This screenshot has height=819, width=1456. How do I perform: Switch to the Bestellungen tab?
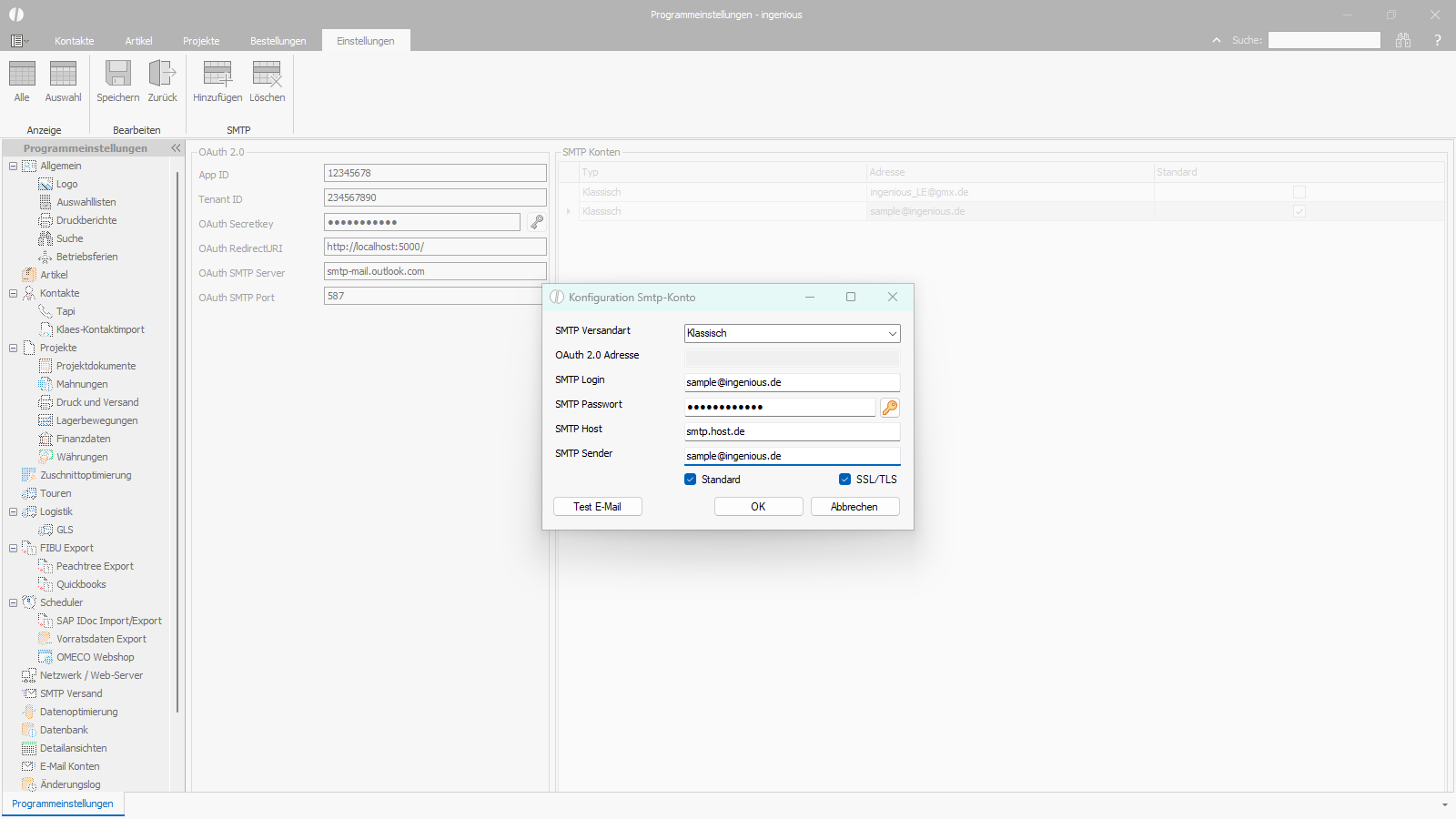coord(278,41)
